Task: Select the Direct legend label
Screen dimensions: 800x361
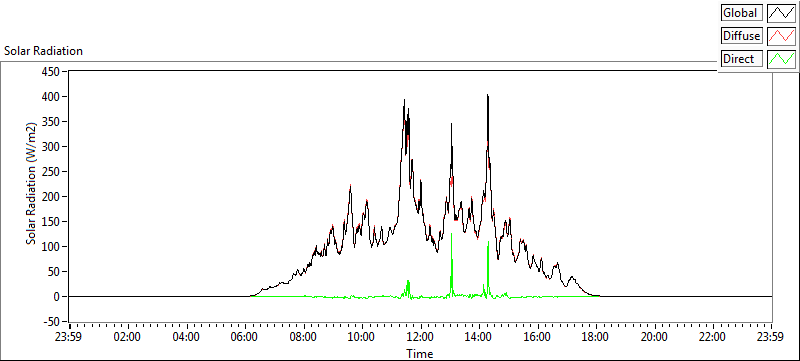Action: [x=742, y=59]
